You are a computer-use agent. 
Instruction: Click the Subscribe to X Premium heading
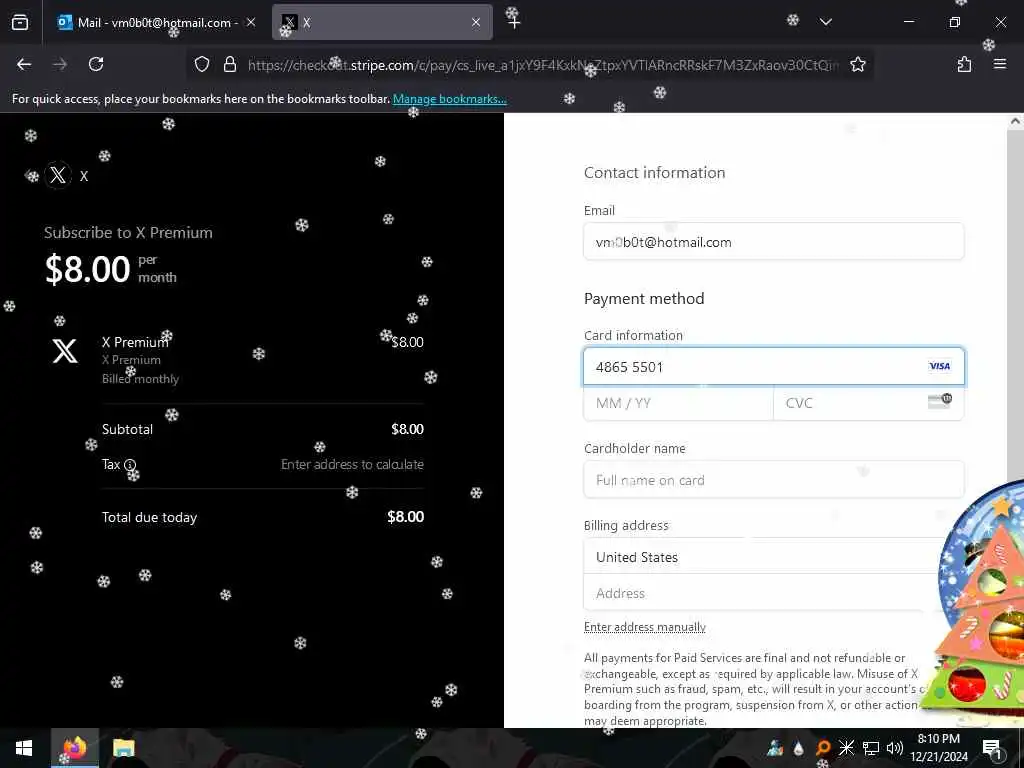pos(128,232)
